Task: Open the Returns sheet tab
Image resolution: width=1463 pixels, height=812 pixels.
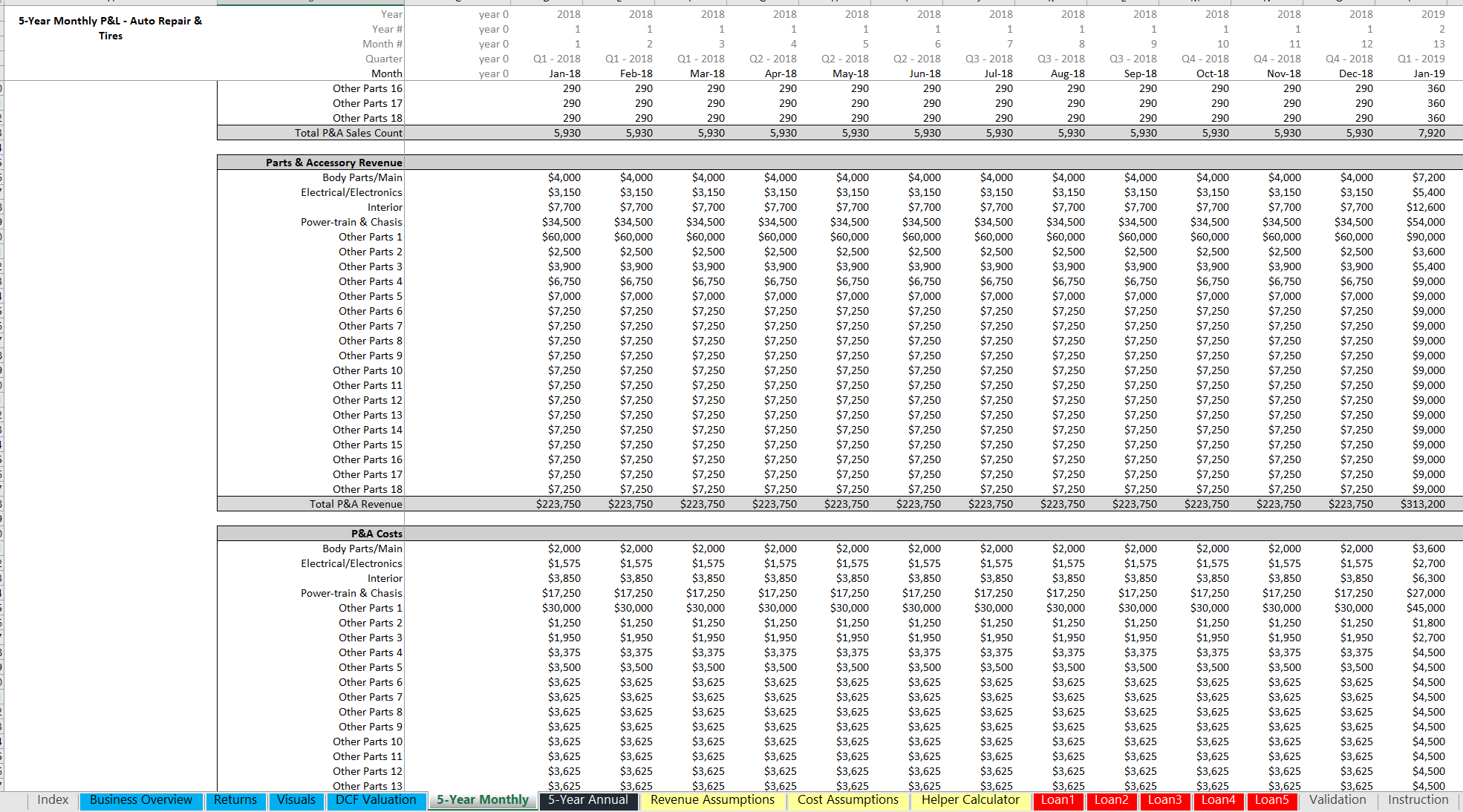Action: point(235,800)
